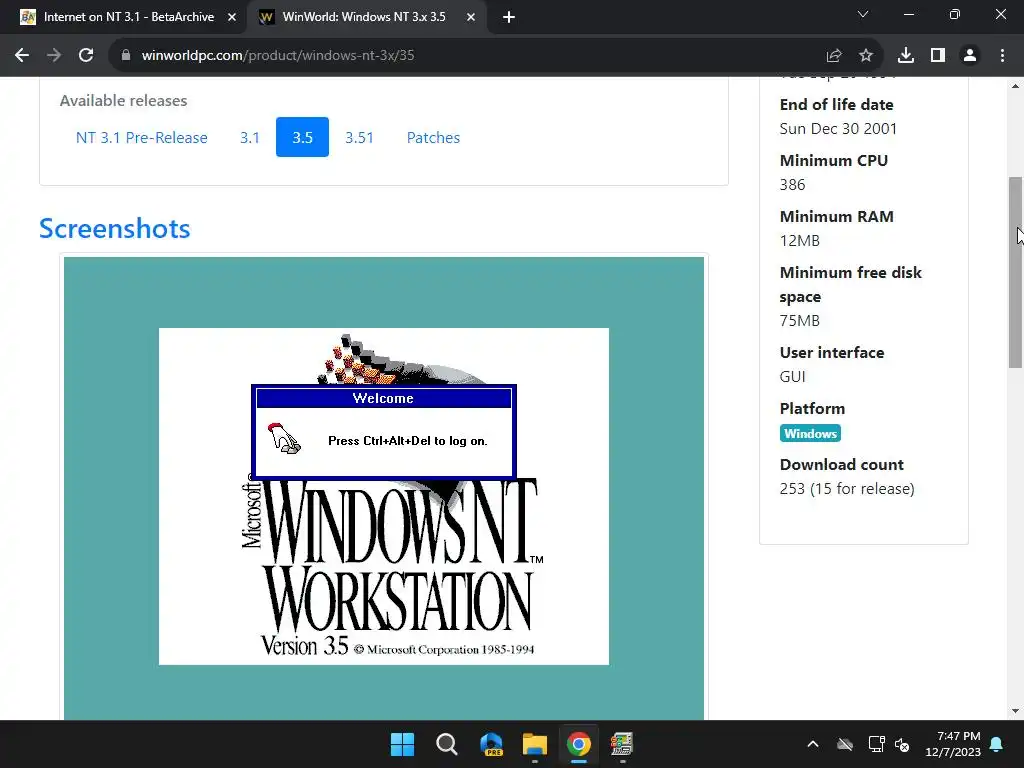
Task: Click the Windows platform badge
Action: point(810,434)
